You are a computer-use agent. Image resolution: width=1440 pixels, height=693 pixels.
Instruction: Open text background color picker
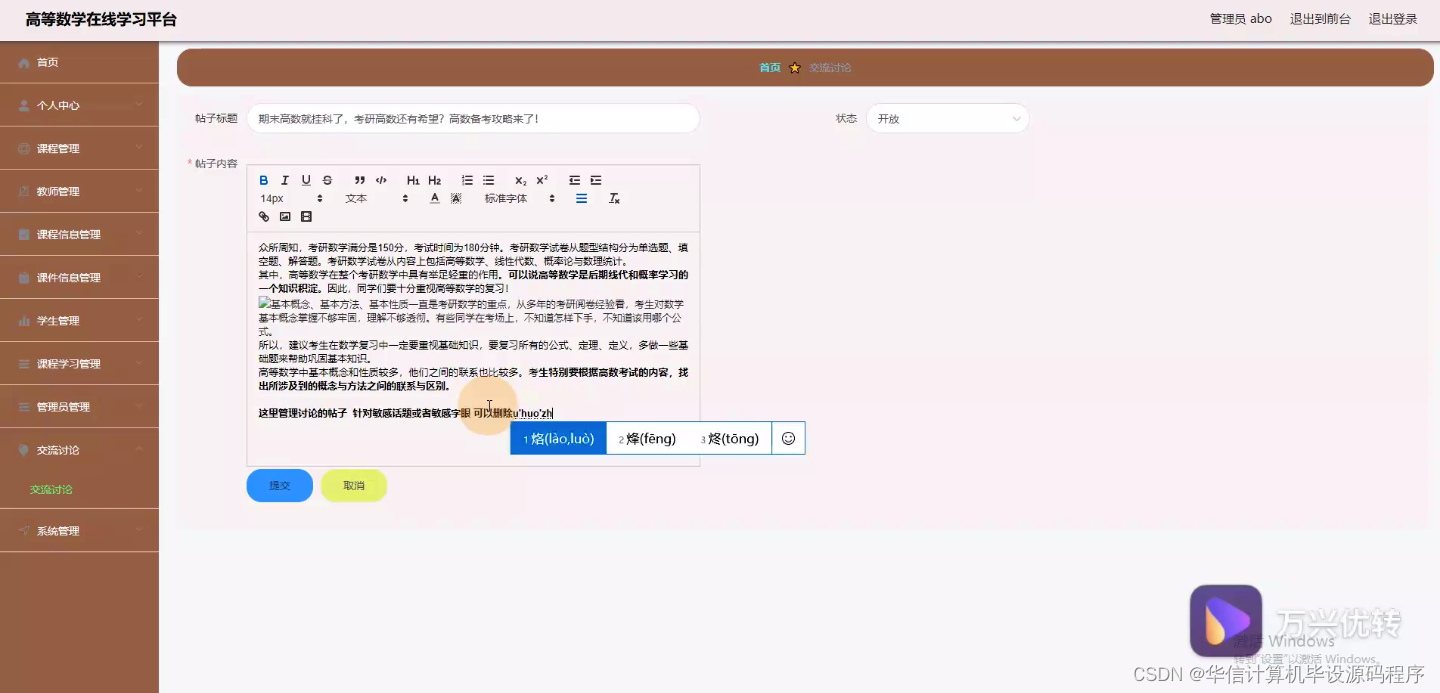(456, 198)
